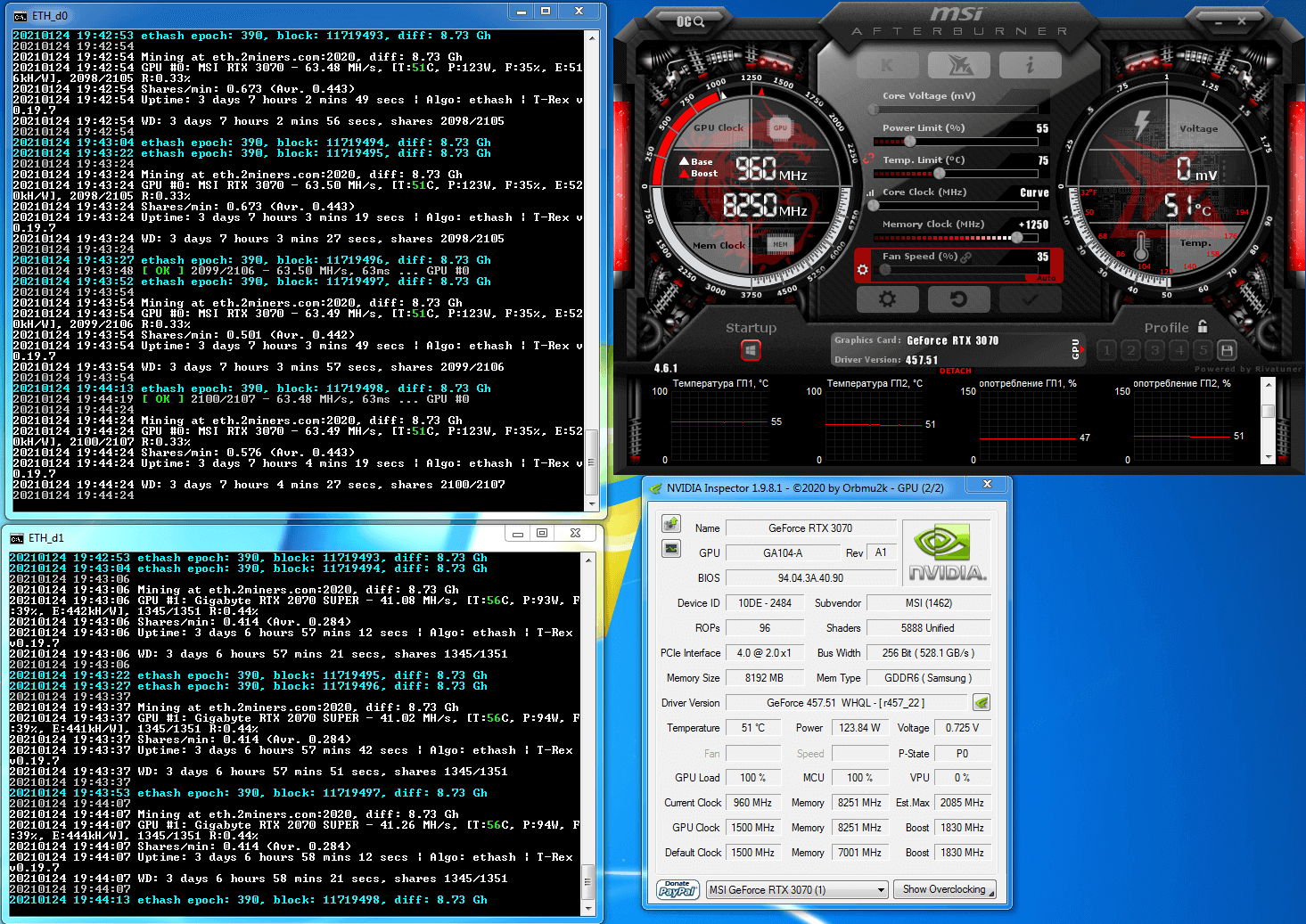Click the Donate PayPal button
Image resolution: width=1306 pixels, height=924 pixels.
678,889
